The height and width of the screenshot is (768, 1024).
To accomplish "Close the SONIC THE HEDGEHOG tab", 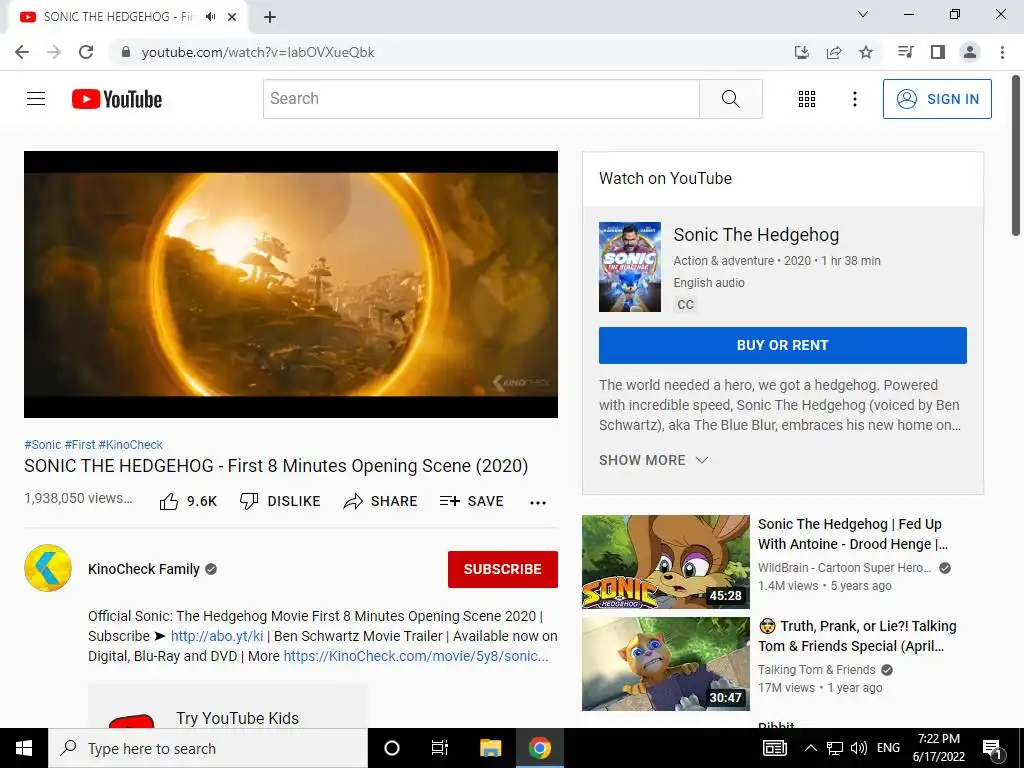I will [232, 17].
